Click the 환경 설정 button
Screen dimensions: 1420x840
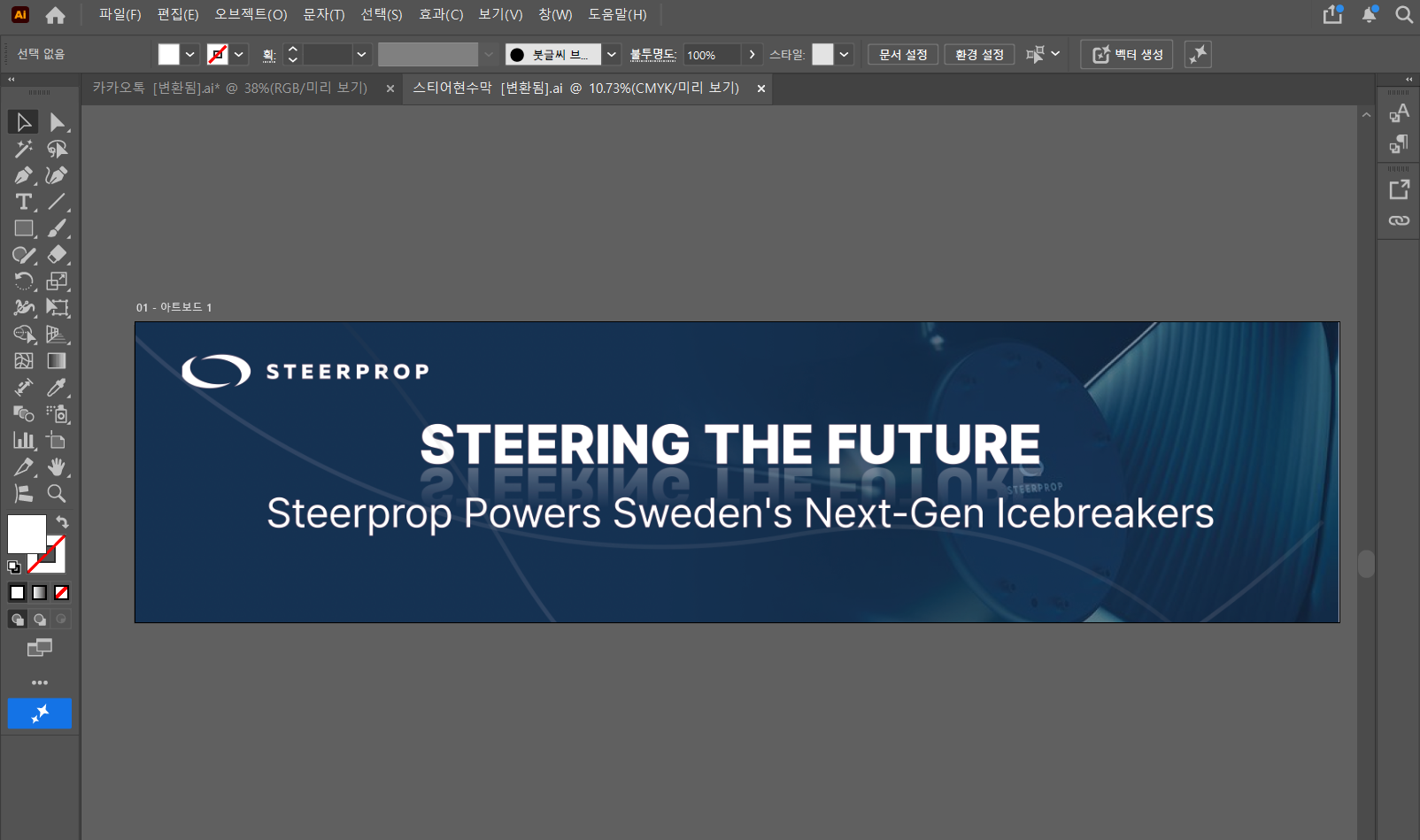click(x=979, y=55)
